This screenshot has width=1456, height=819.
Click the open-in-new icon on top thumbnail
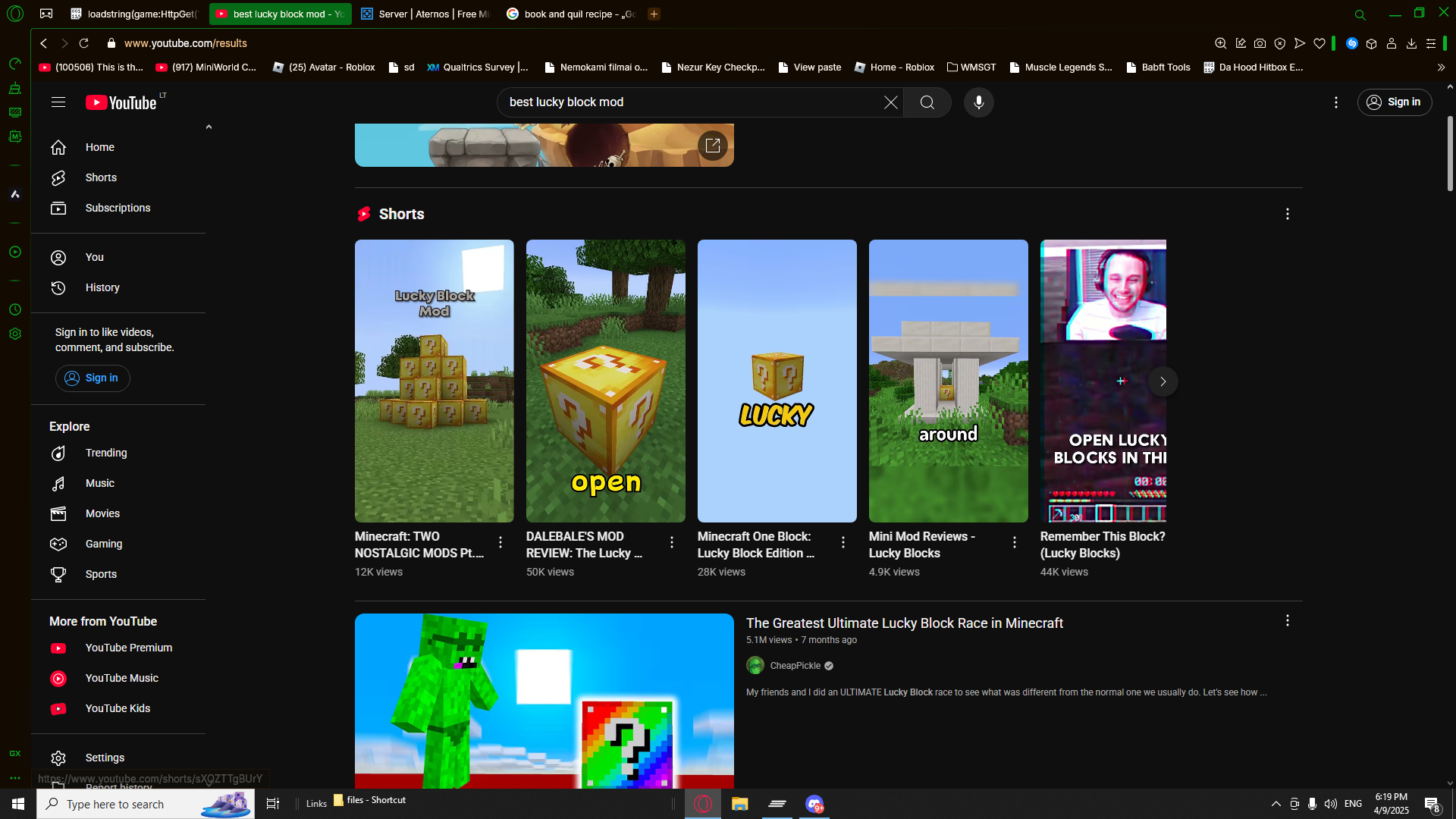(713, 146)
